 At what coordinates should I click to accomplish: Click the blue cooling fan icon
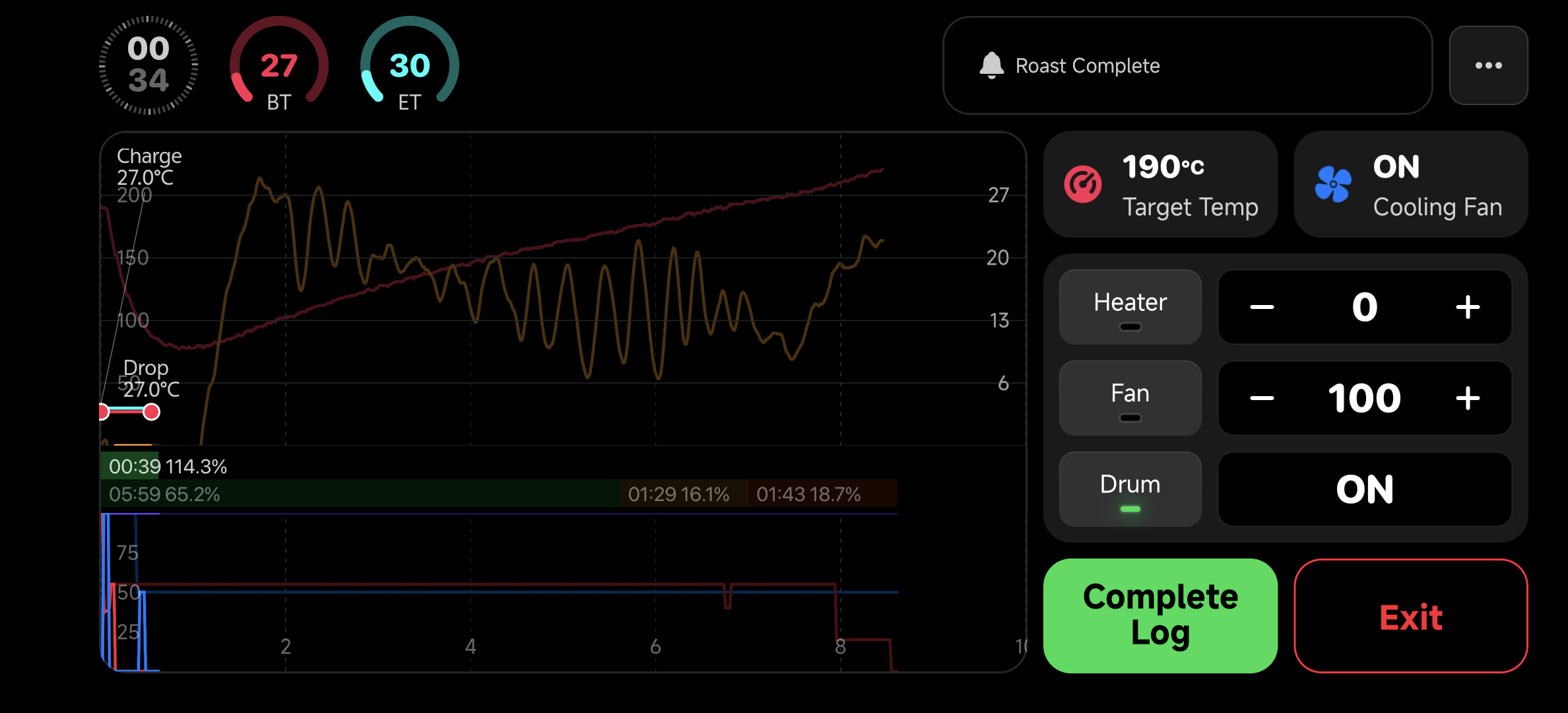[x=1333, y=184]
